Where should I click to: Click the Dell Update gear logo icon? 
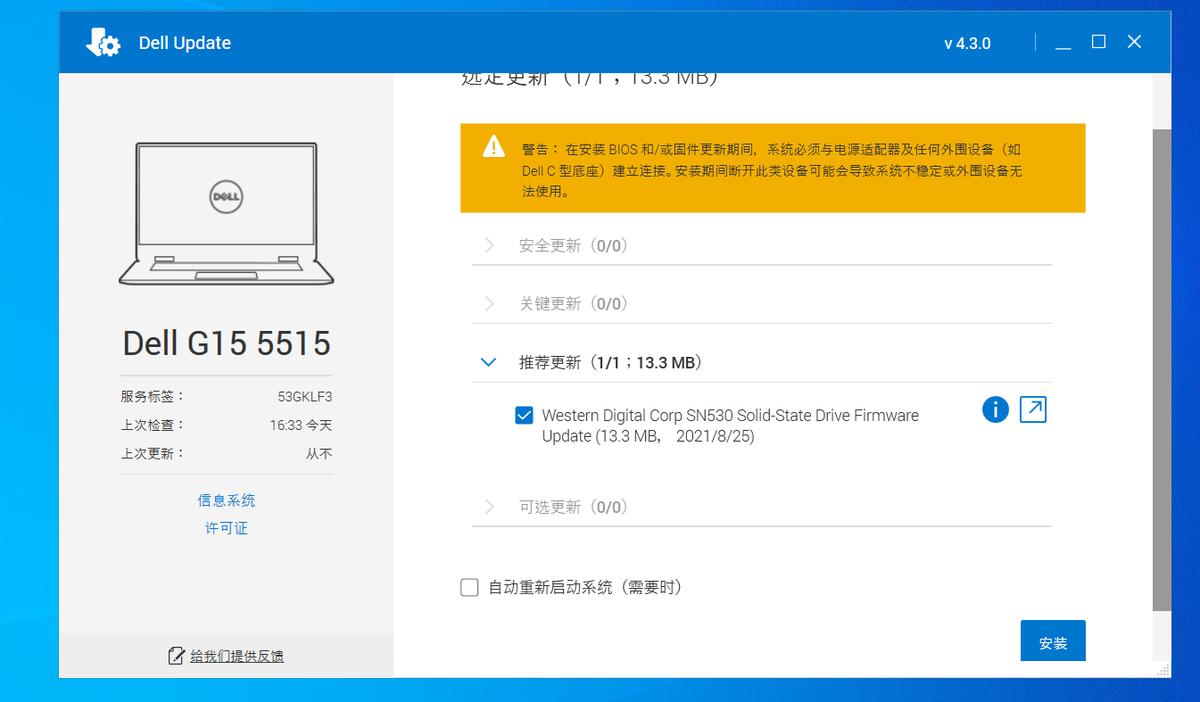pyautogui.click(x=103, y=42)
